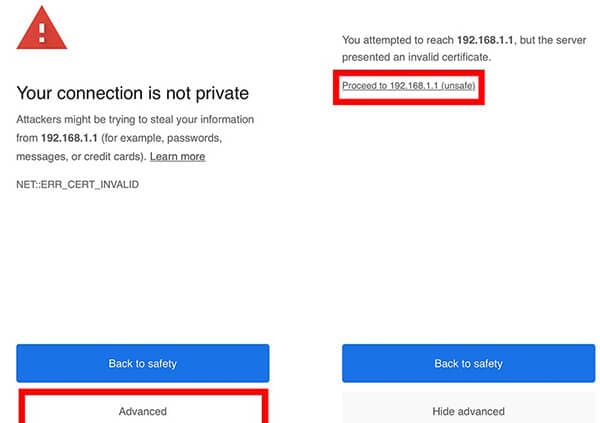The image size is (600, 423).
Task: Click Back to safety above Advanced
Action: point(143,363)
